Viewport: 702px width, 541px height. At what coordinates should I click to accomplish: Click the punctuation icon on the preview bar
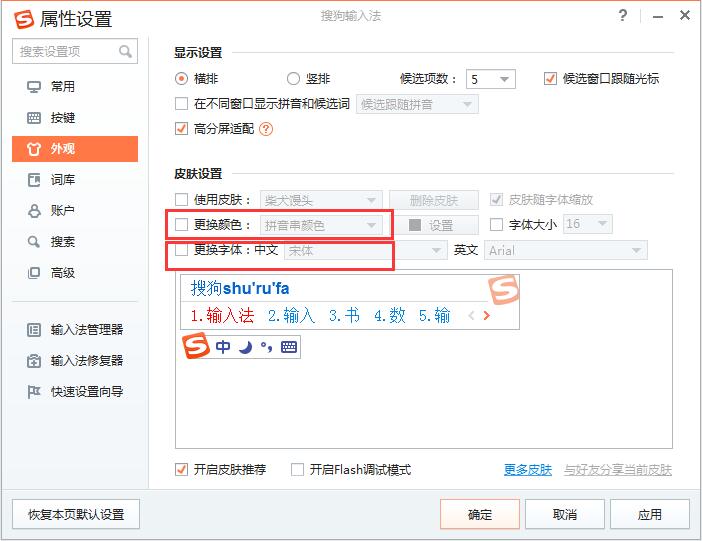[x=266, y=347]
